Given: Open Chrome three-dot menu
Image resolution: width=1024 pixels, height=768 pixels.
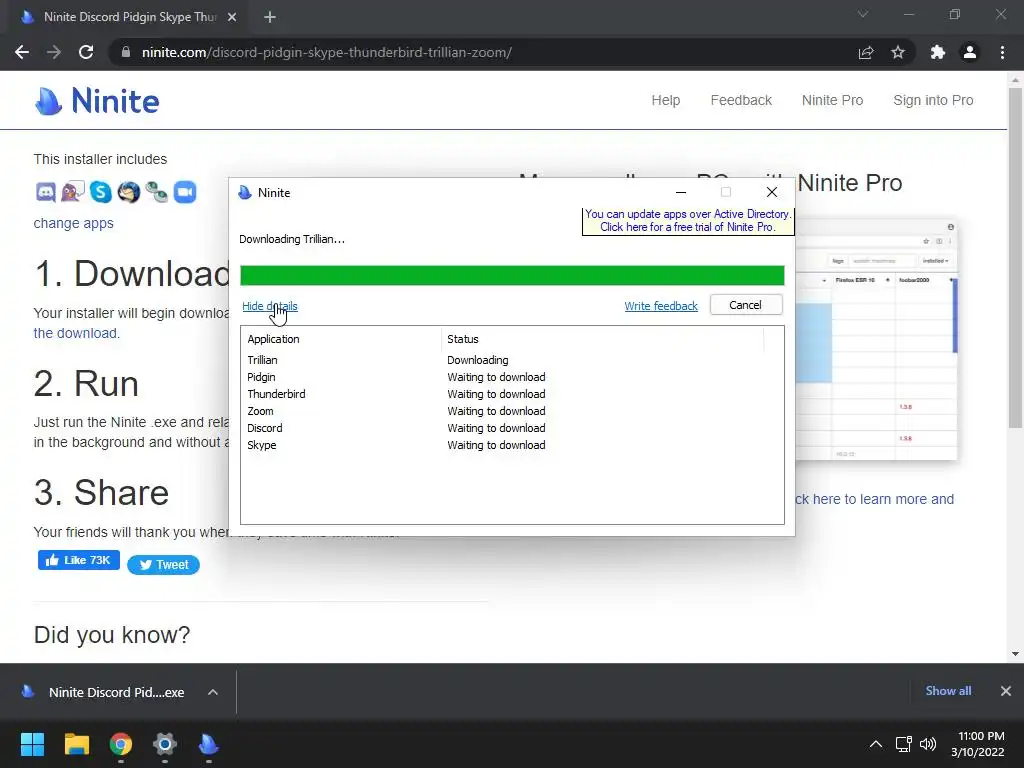Looking at the screenshot, I should click(x=1002, y=52).
